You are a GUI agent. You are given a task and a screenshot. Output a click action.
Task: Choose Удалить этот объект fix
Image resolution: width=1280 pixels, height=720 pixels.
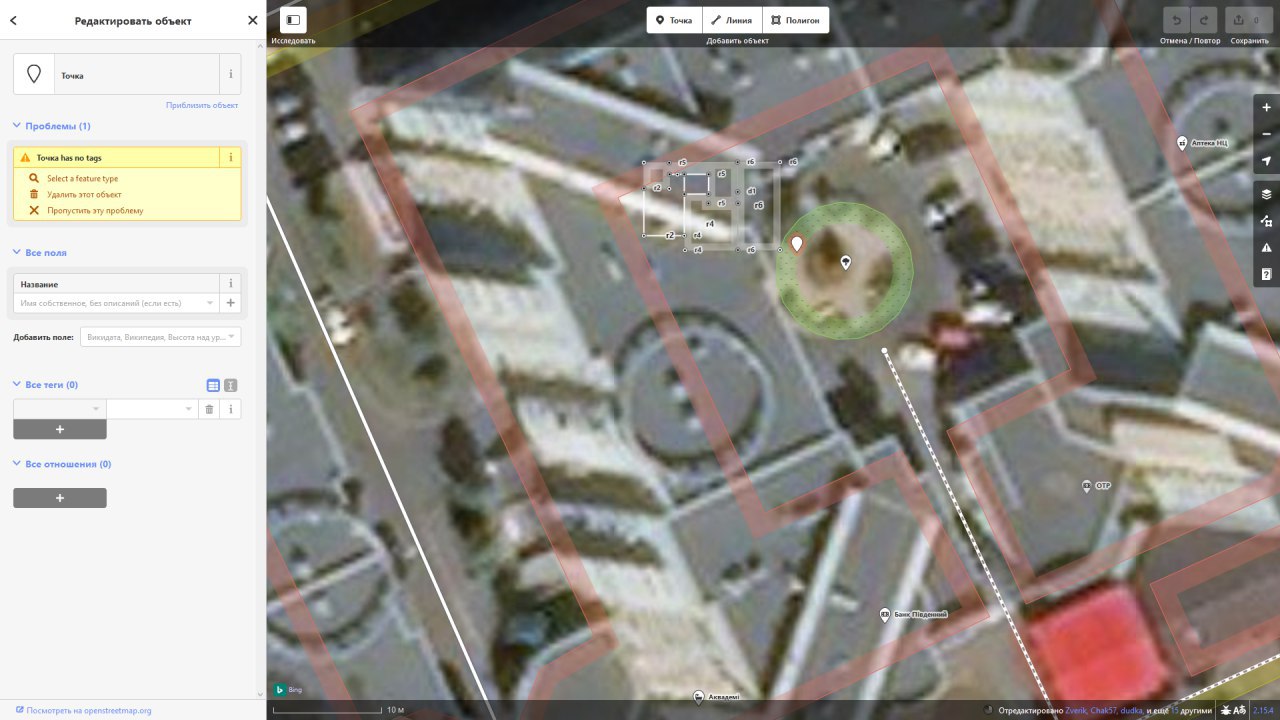[x=84, y=194]
